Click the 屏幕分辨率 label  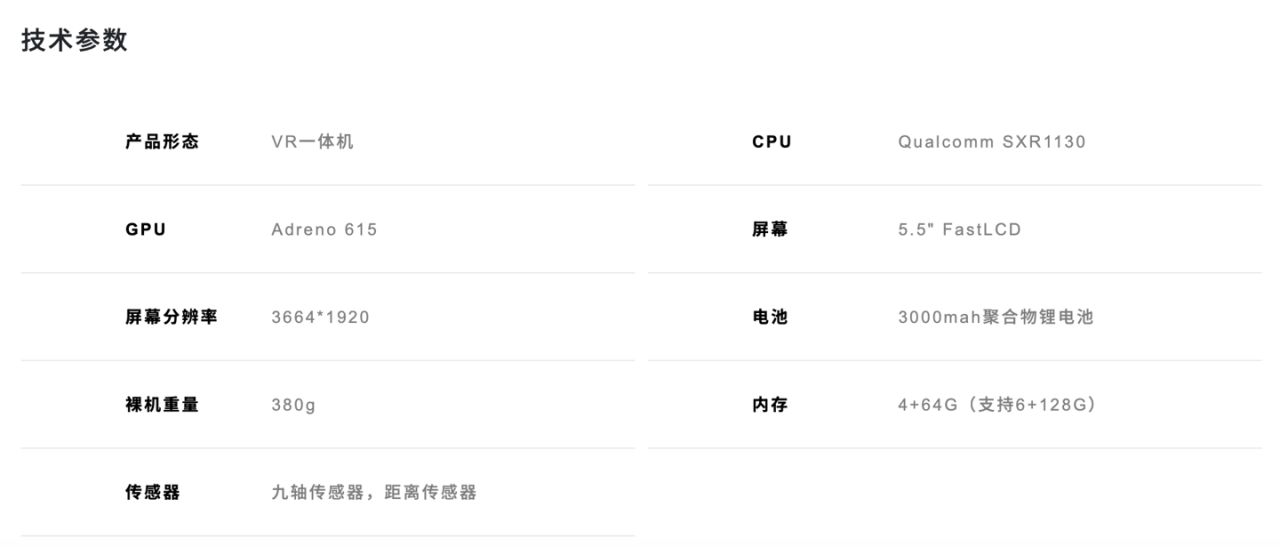tap(171, 317)
